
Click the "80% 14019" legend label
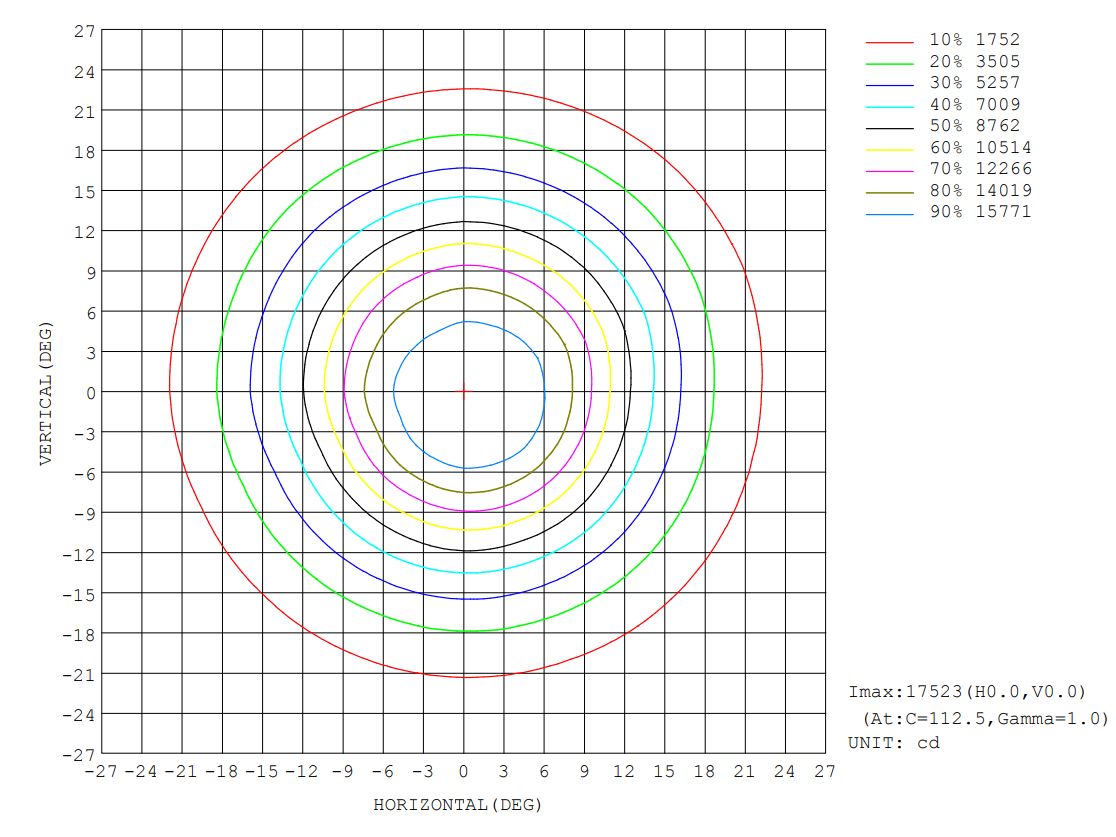tap(980, 190)
